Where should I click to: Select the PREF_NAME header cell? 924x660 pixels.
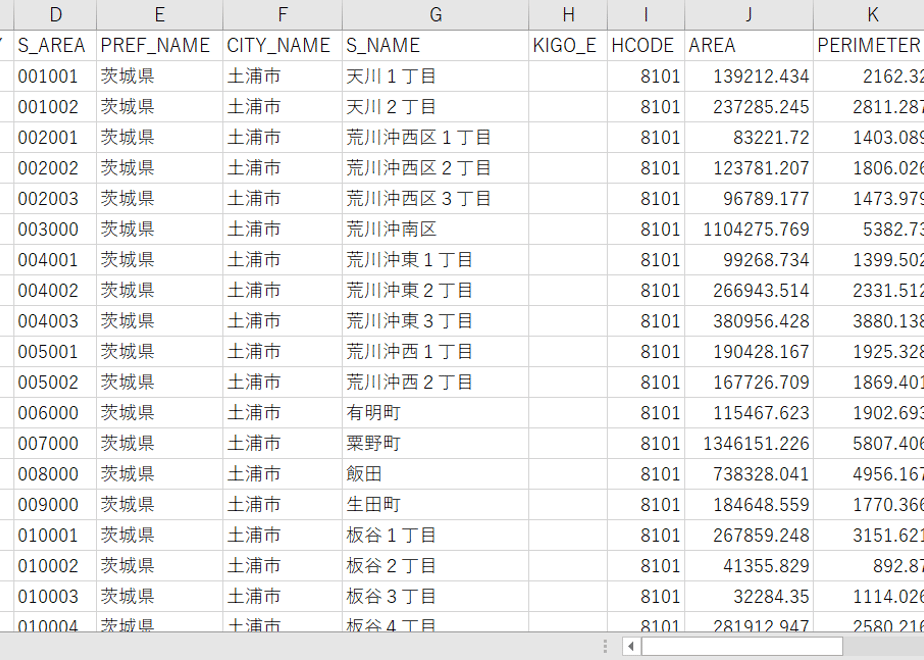(x=160, y=45)
